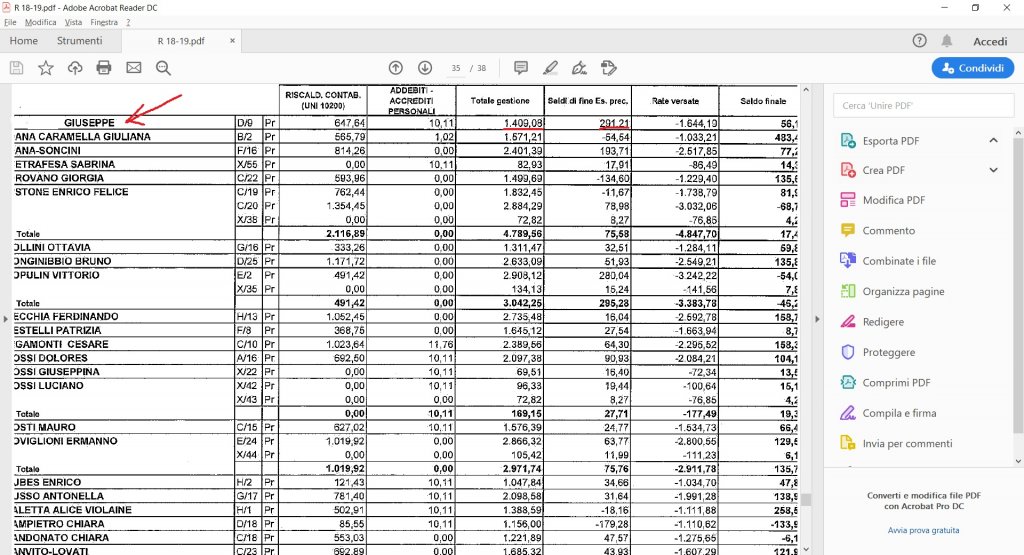Open the help question mark
The width and height of the screenshot is (1024, 555).
pyautogui.click(x=920, y=40)
